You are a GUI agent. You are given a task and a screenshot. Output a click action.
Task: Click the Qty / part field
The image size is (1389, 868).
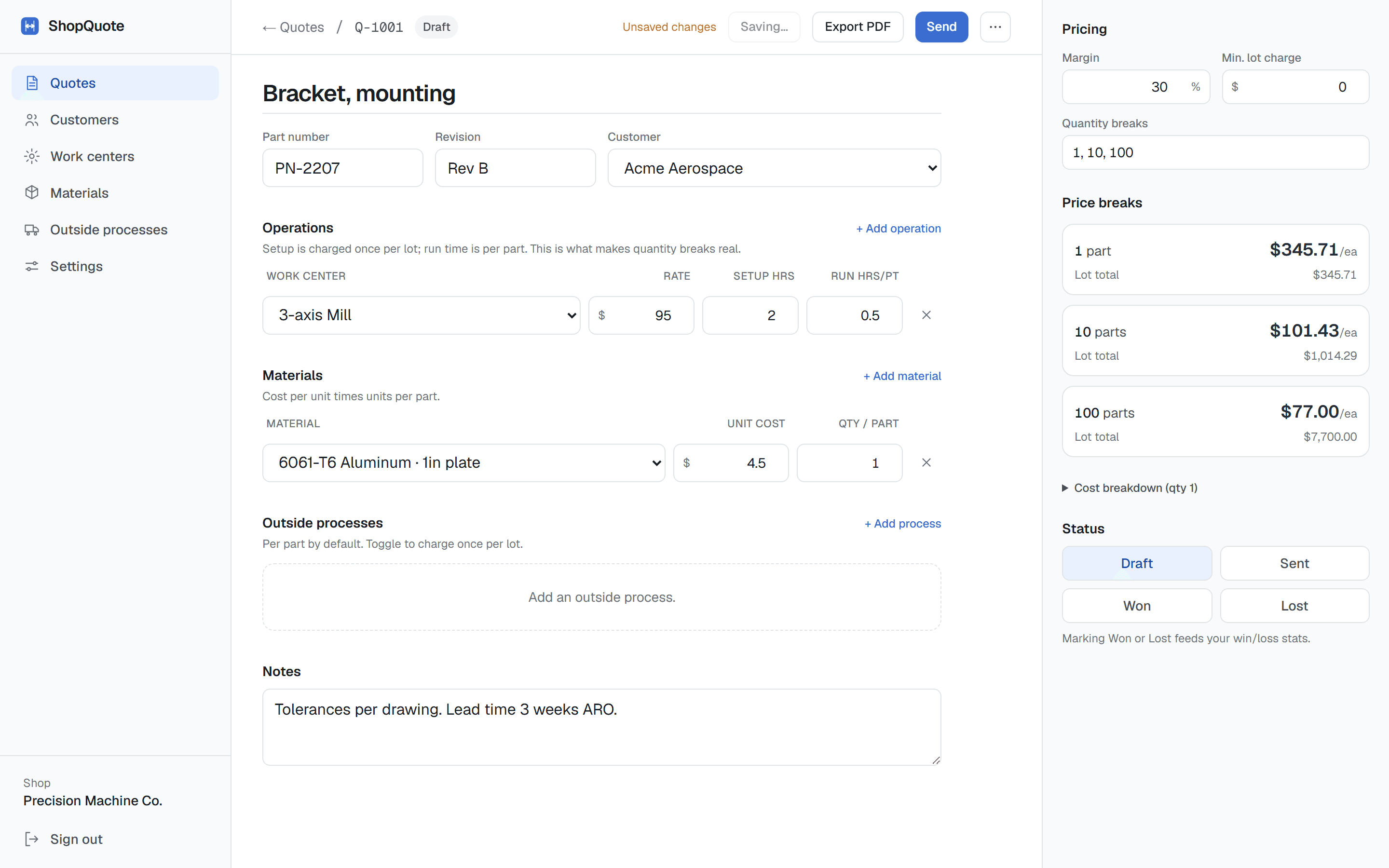coord(849,463)
